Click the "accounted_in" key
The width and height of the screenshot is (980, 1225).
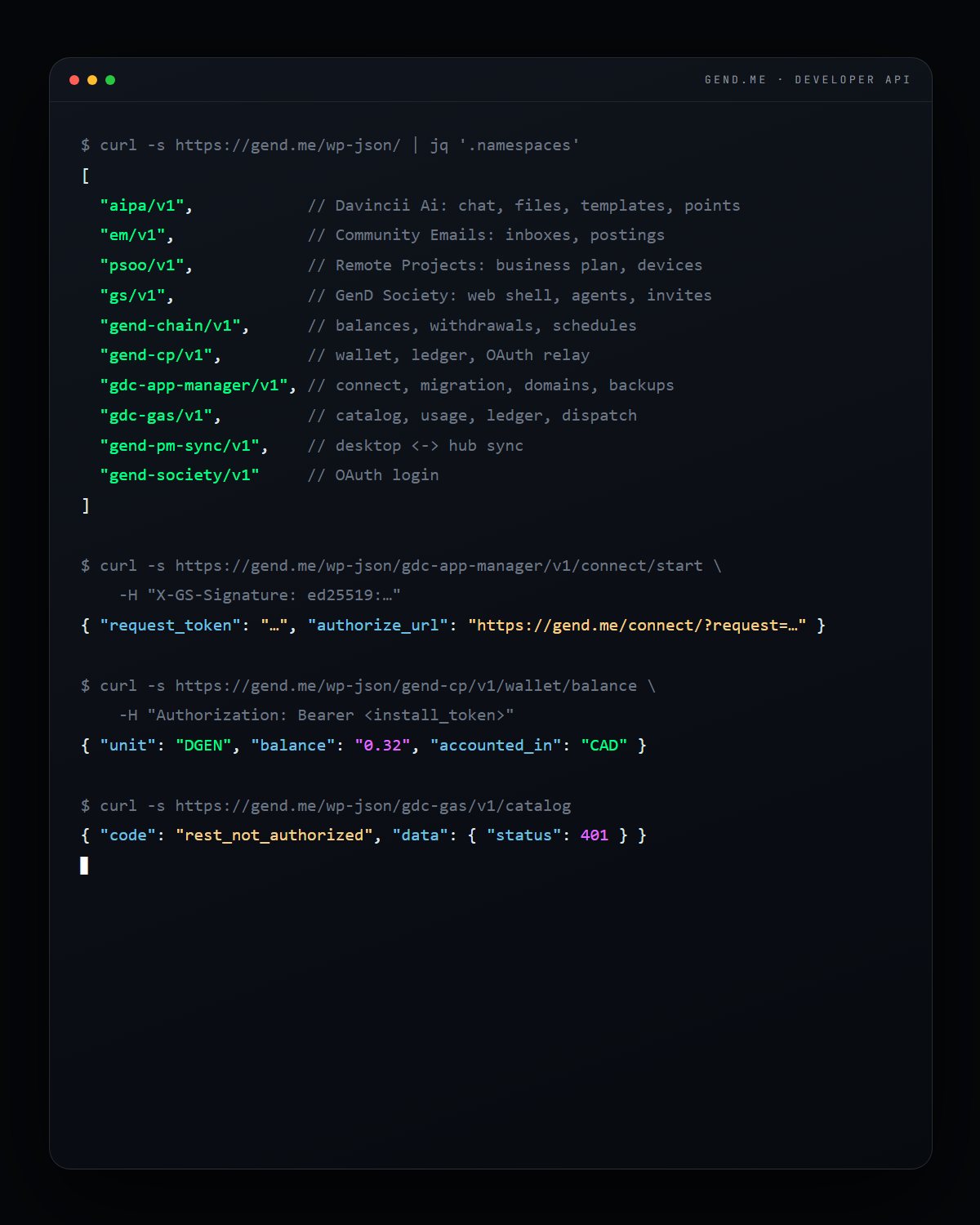496,746
